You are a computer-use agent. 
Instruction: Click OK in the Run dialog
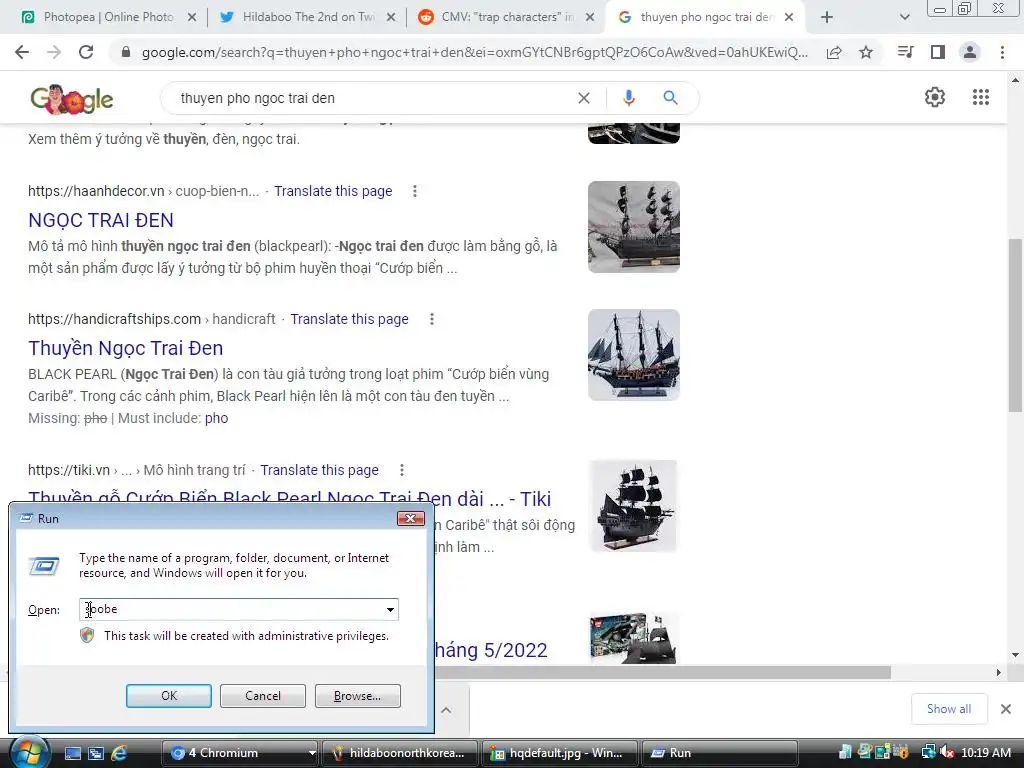tap(168, 696)
